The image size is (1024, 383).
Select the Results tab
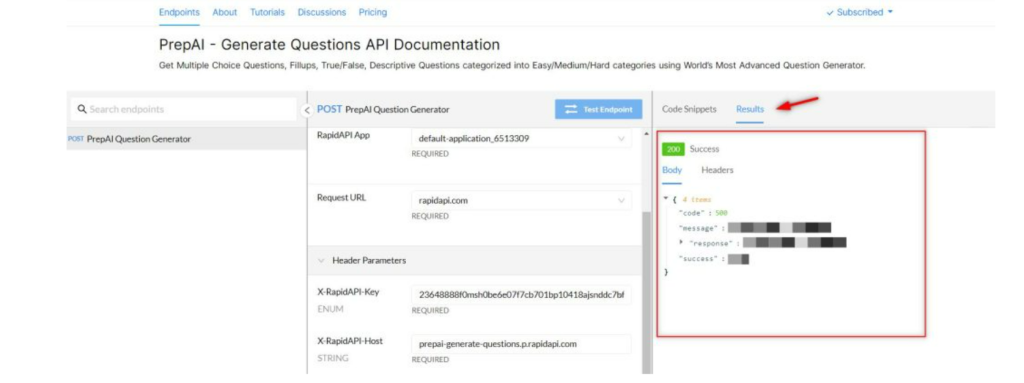[x=750, y=109]
